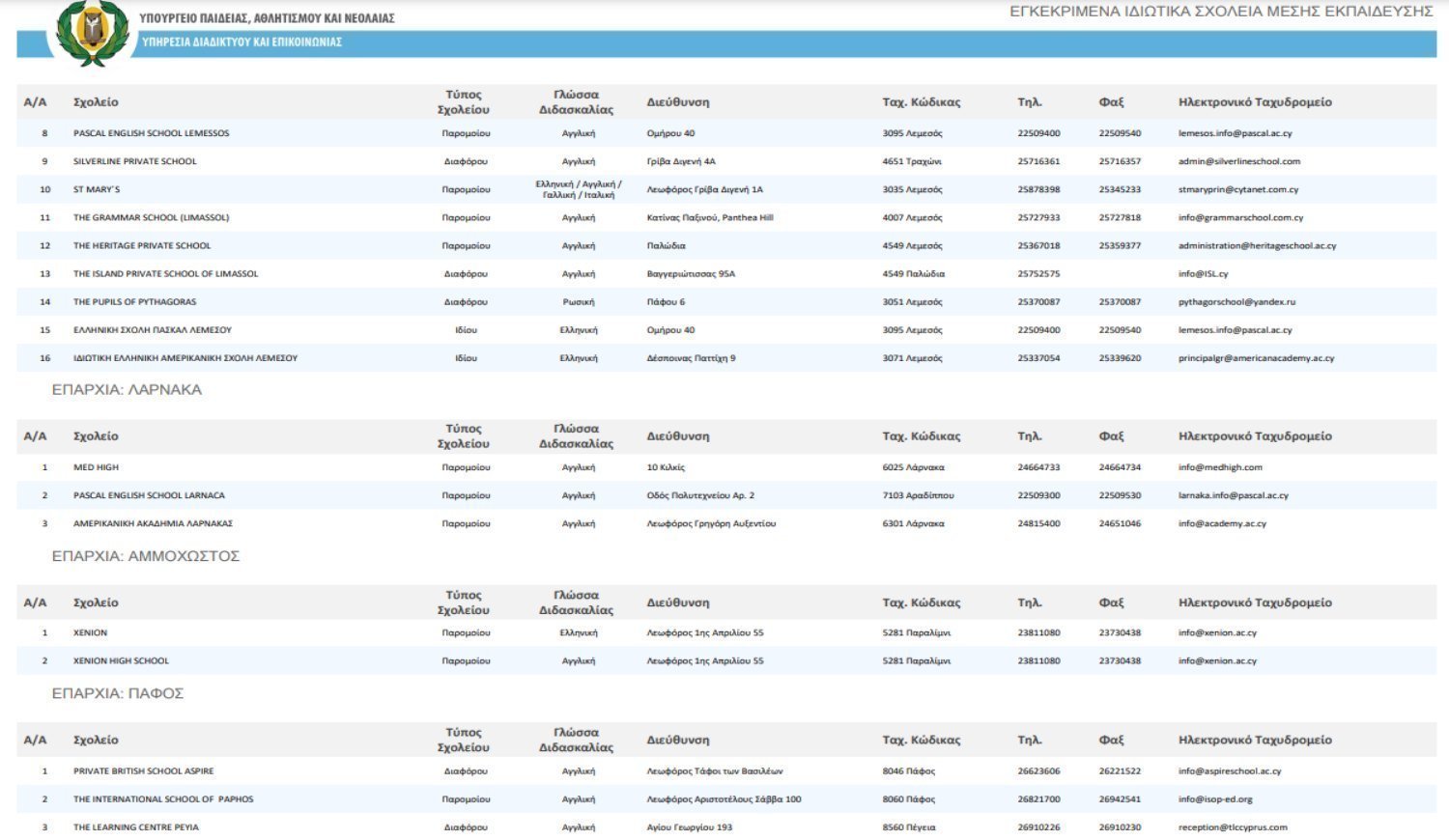
Task: Click address Δέσποινας Παττίχη 9
Action: click(x=691, y=357)
